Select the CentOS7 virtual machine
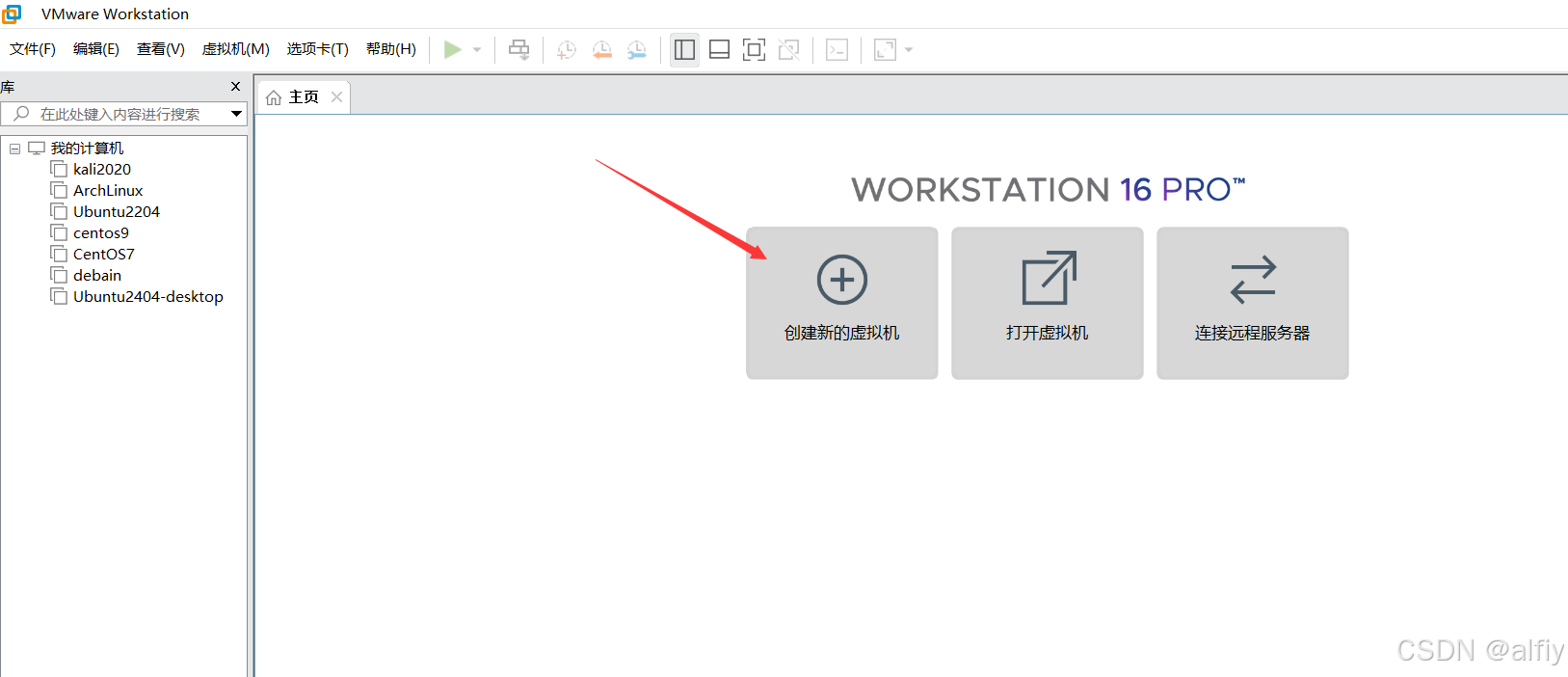 pyautogui.click(x=104, y=255)
